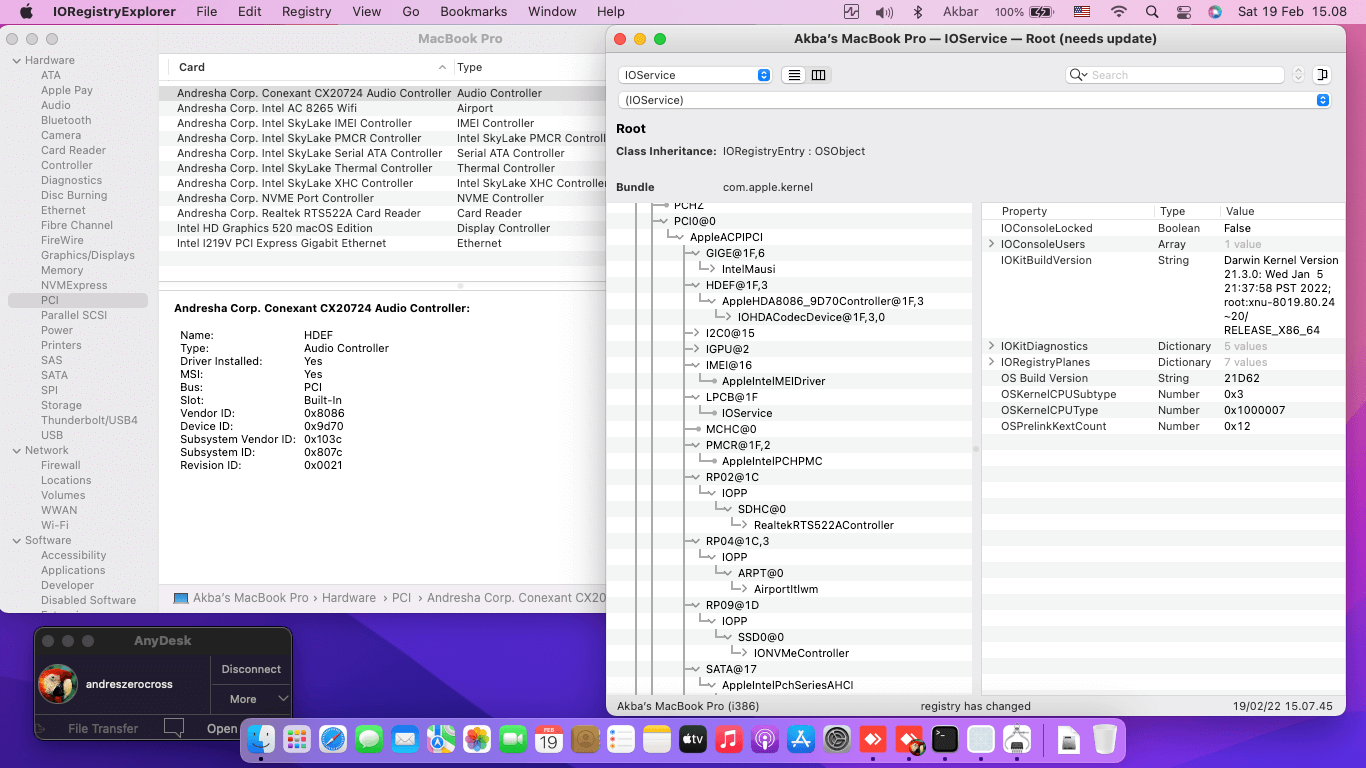The width and height of the screenshot is (1366, 768).
Task: Expand the IGPU@2 tree node
Action: coord(695,349)
